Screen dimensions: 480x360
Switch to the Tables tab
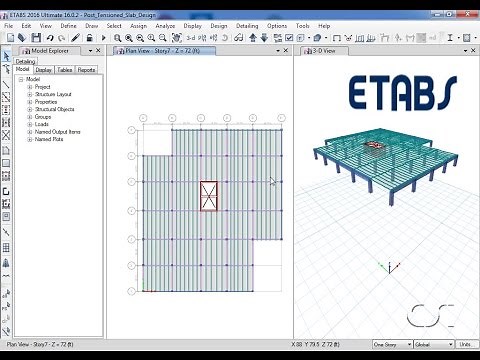(64, 70)
